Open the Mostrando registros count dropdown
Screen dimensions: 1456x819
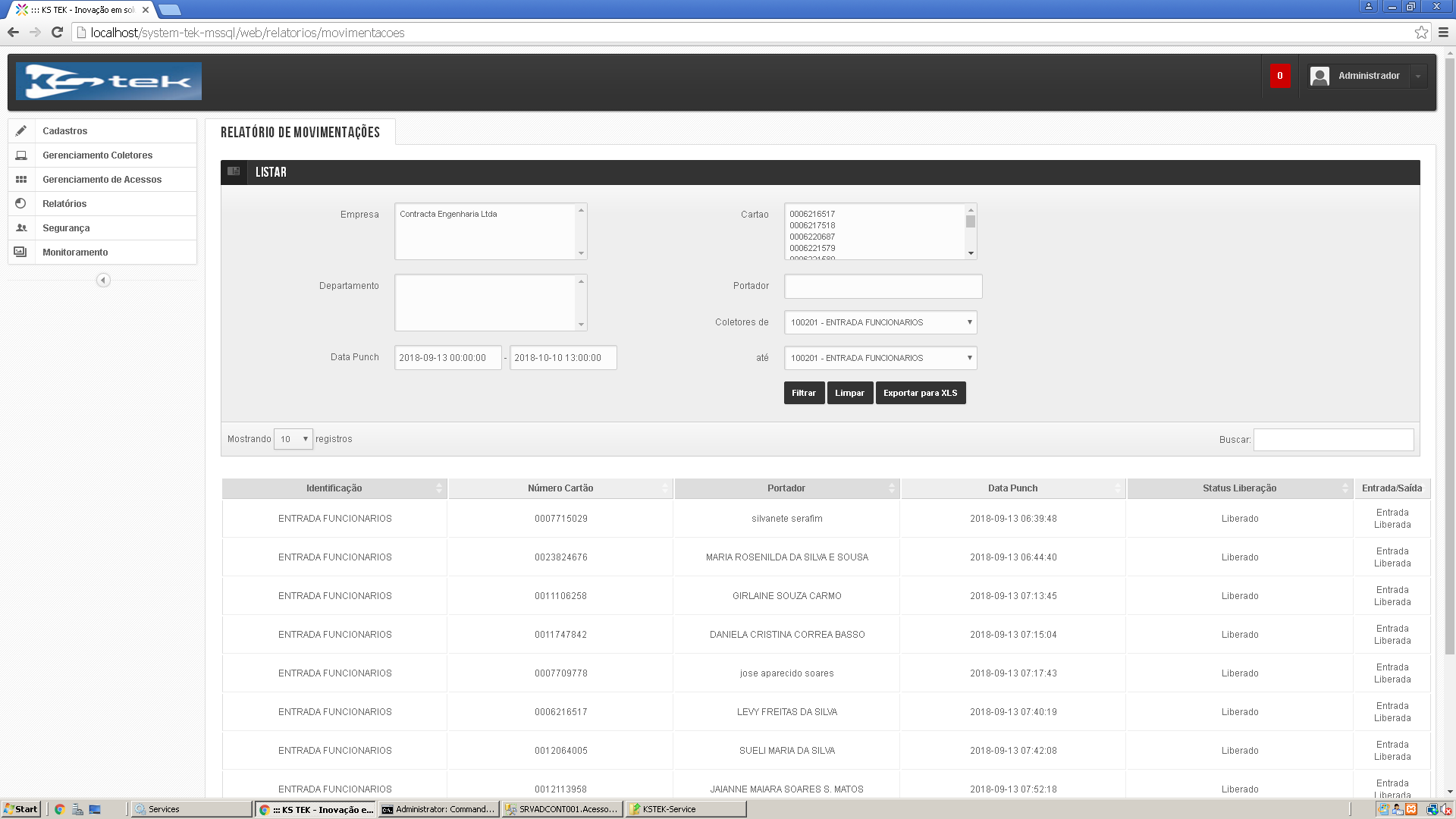point(293,439)
